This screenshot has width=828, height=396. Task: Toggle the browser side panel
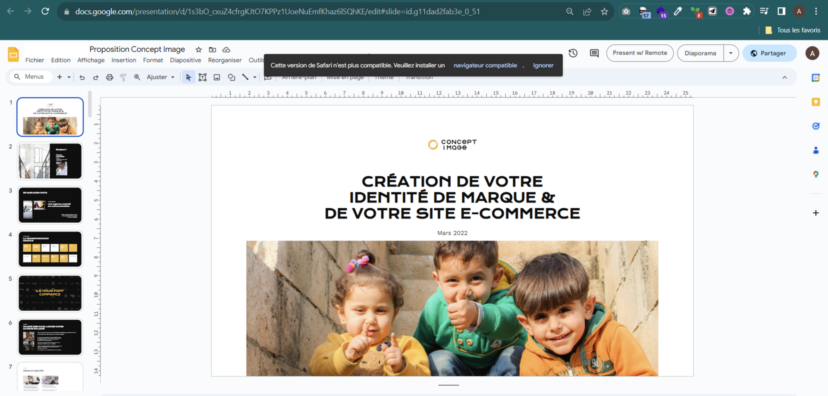tap(782, 11)
